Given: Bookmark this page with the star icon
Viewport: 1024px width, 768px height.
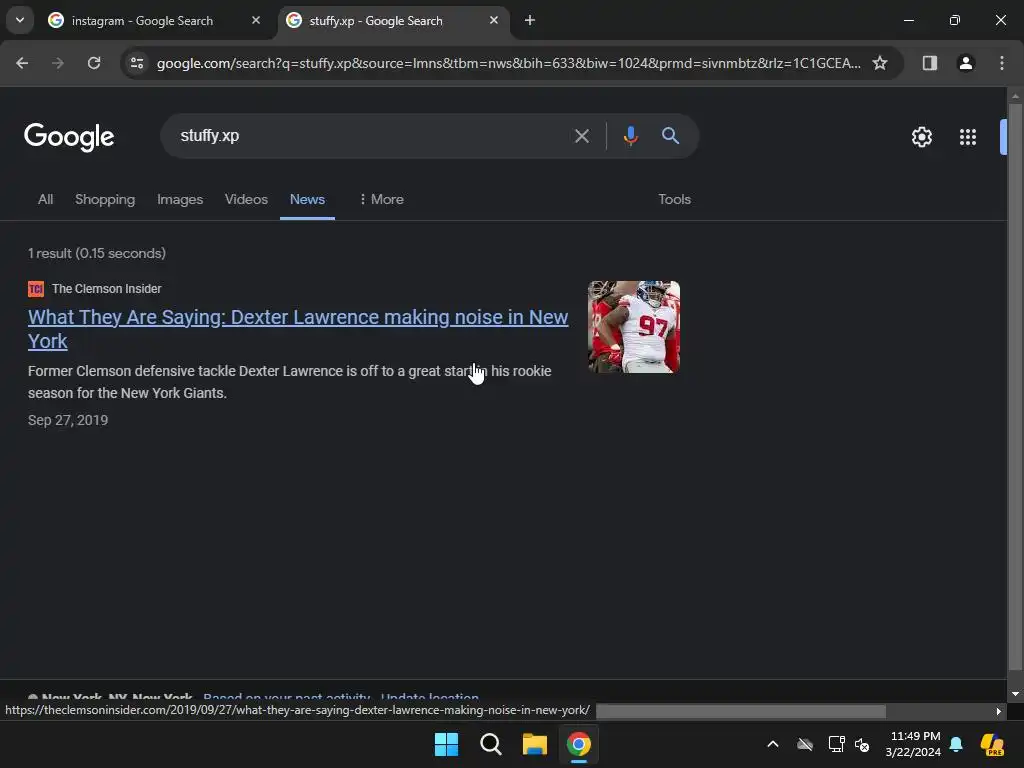Looking at the screenshot, I should tap(880, 63).
